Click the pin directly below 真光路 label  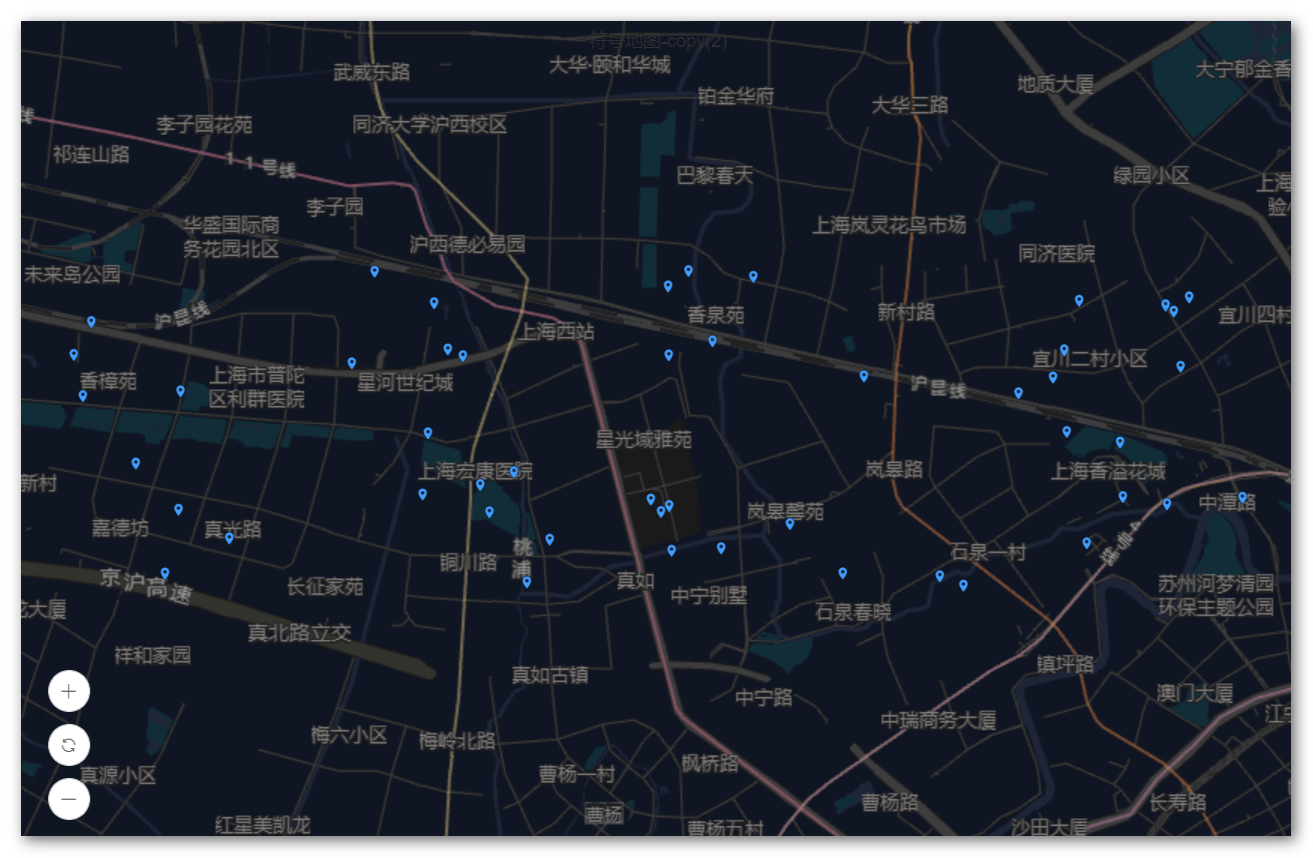229,538
